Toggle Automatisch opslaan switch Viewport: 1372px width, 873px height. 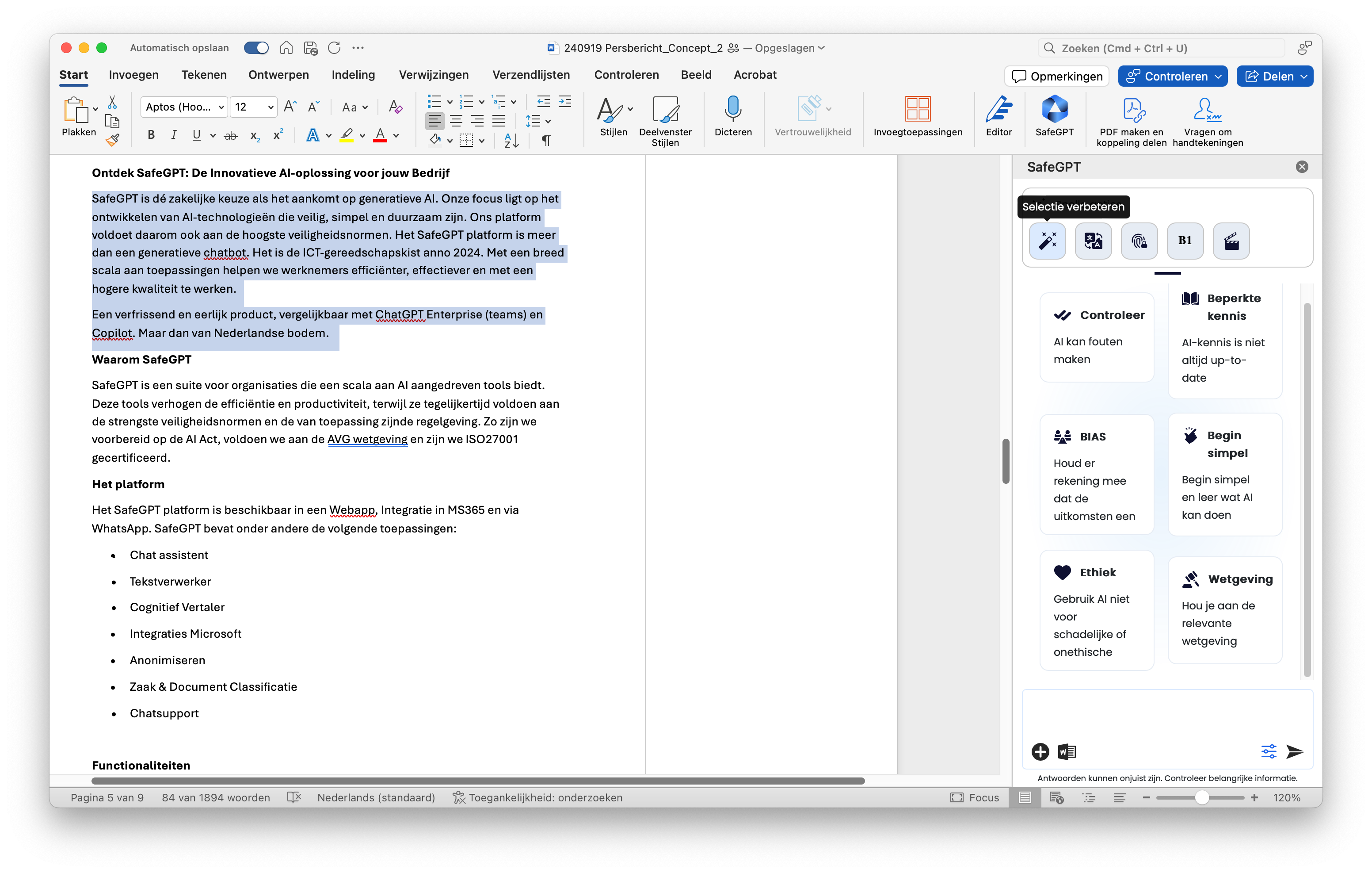pos(256,48)
